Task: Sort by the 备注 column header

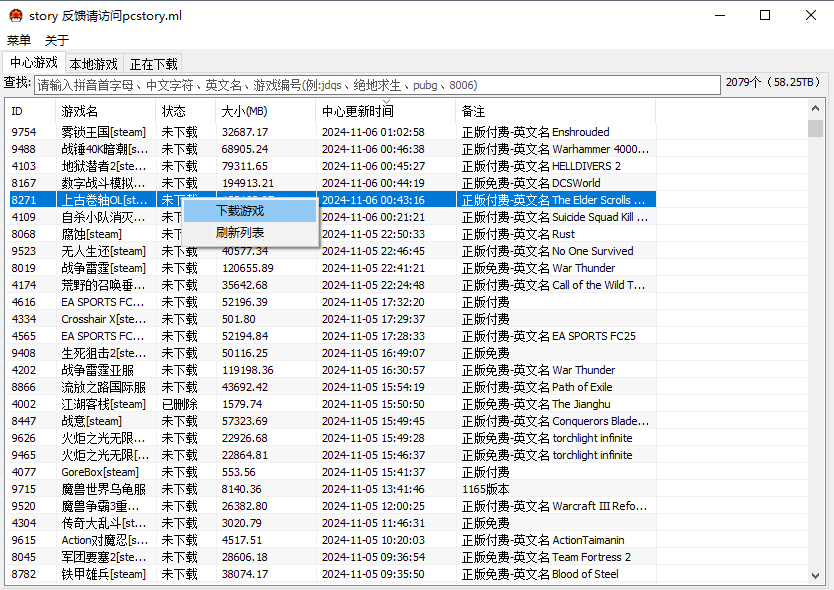Action: [x=556, y=111]
